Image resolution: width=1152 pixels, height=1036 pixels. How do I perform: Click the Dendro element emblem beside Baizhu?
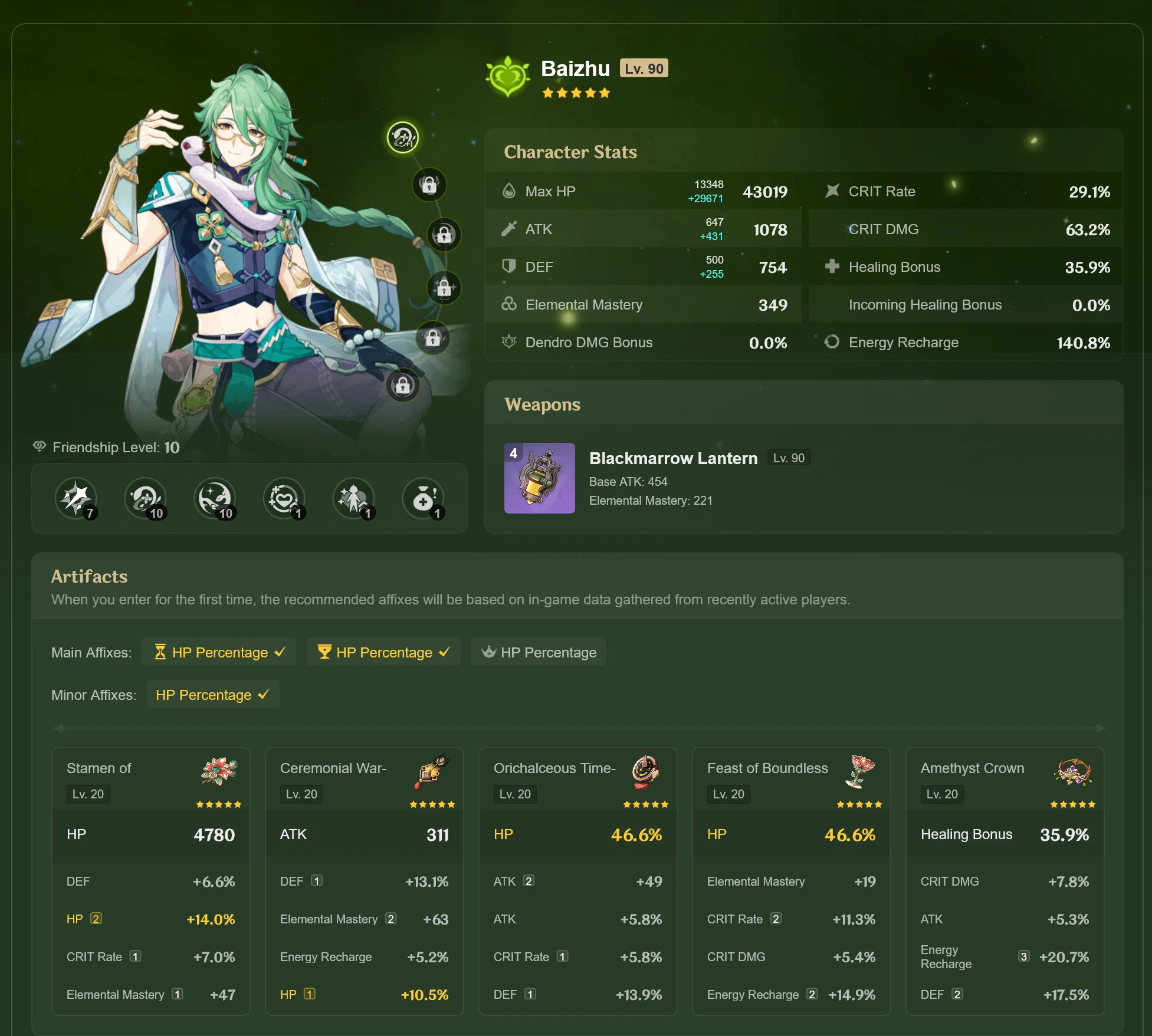508,77
